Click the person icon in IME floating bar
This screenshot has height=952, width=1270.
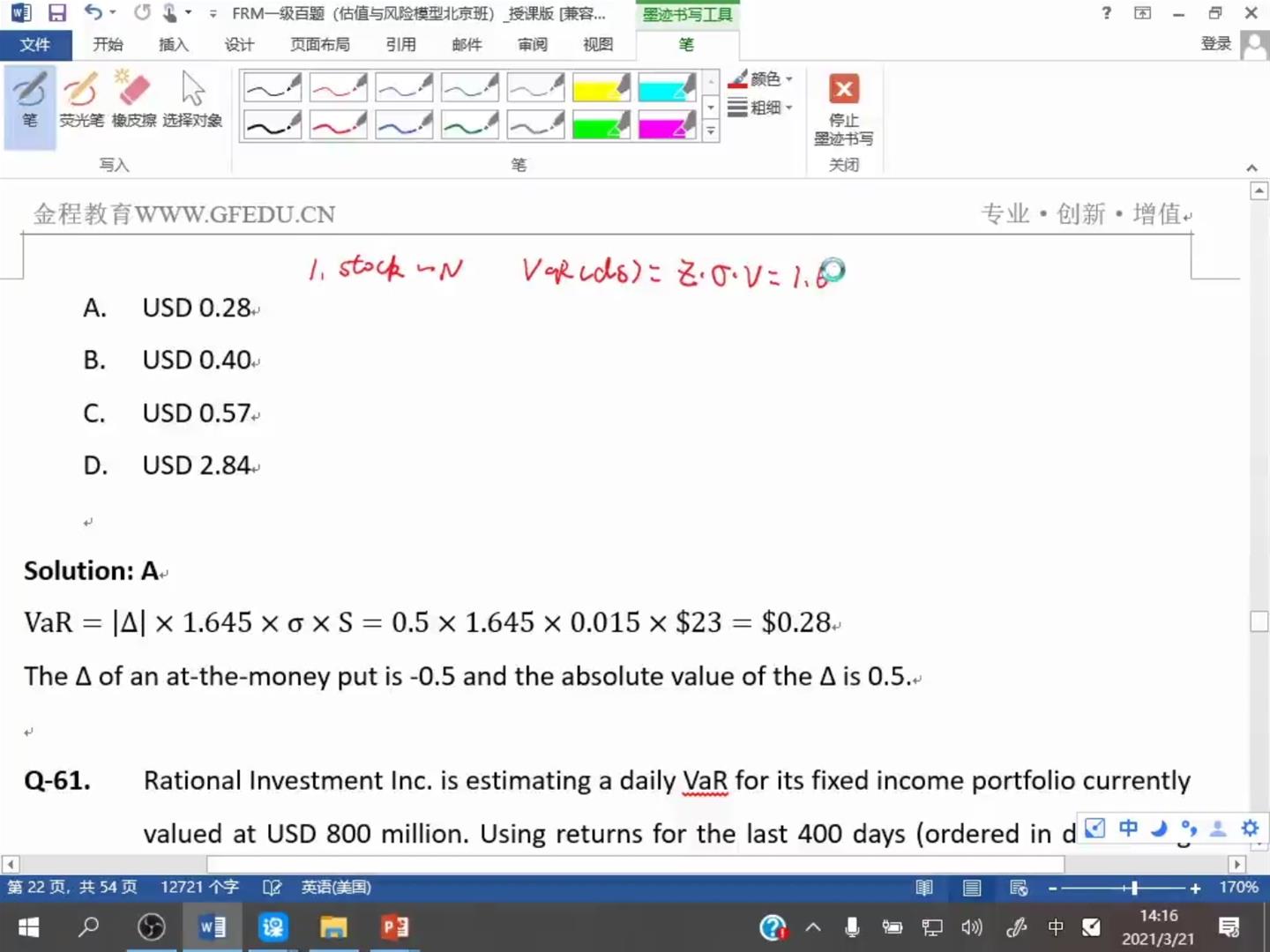click(1218, 829)
